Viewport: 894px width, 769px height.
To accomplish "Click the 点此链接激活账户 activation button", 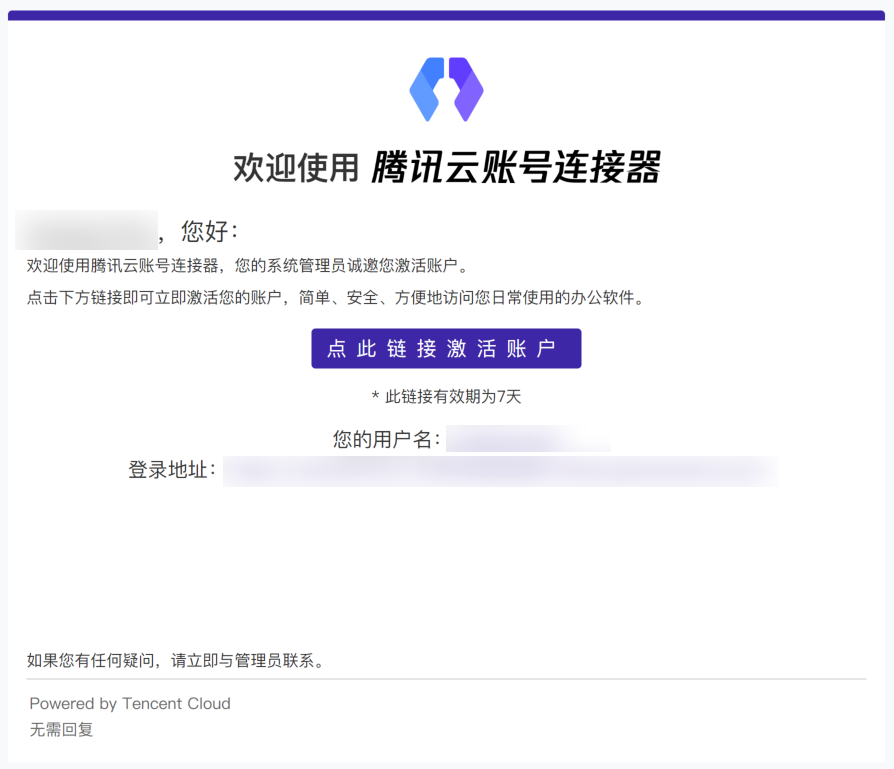I will tap(446, 348).
